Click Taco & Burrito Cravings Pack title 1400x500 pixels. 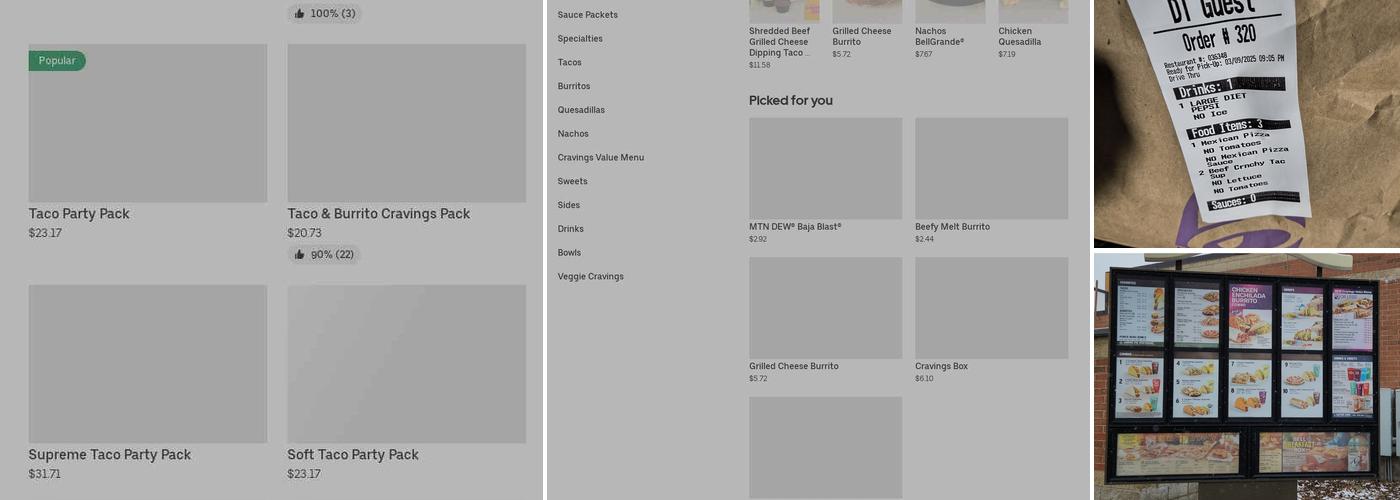(x=379, y=214)
